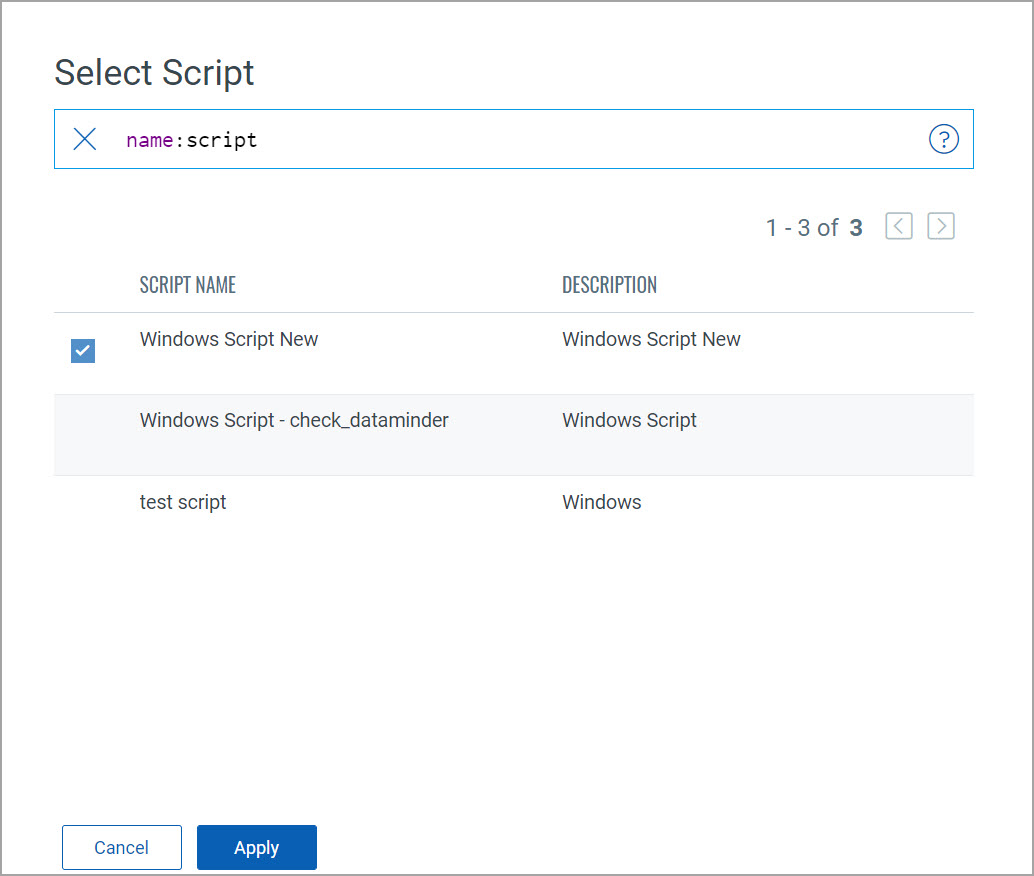Image resolution: width=1034 pixels, height=876 pixels.
Task: Clear the search field using the X icon
Action: (x=84, y=139)
